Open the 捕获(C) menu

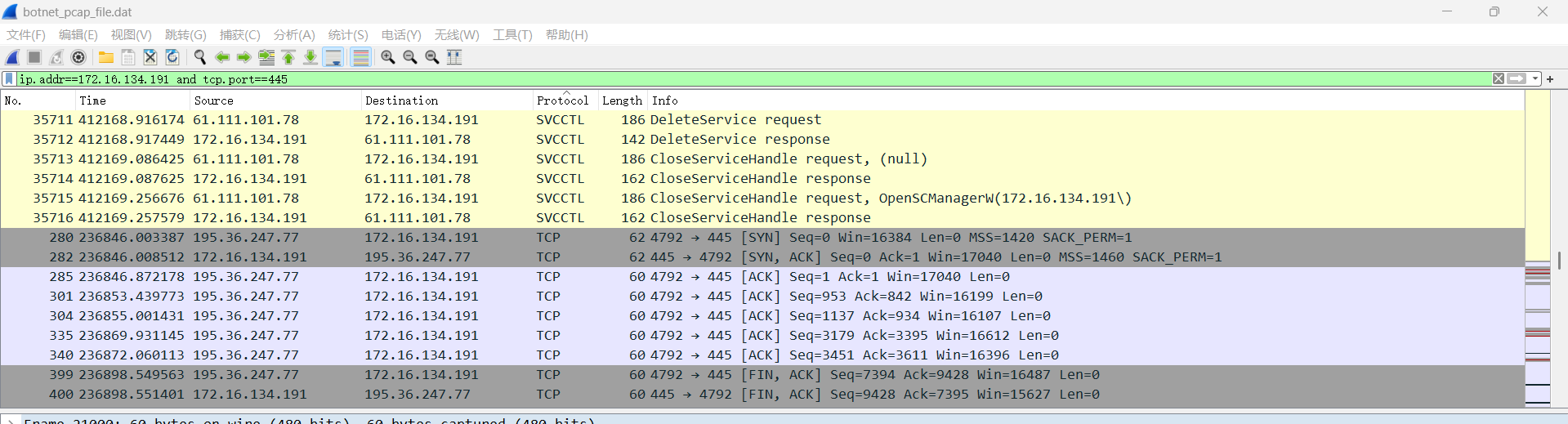click(240, 35)
